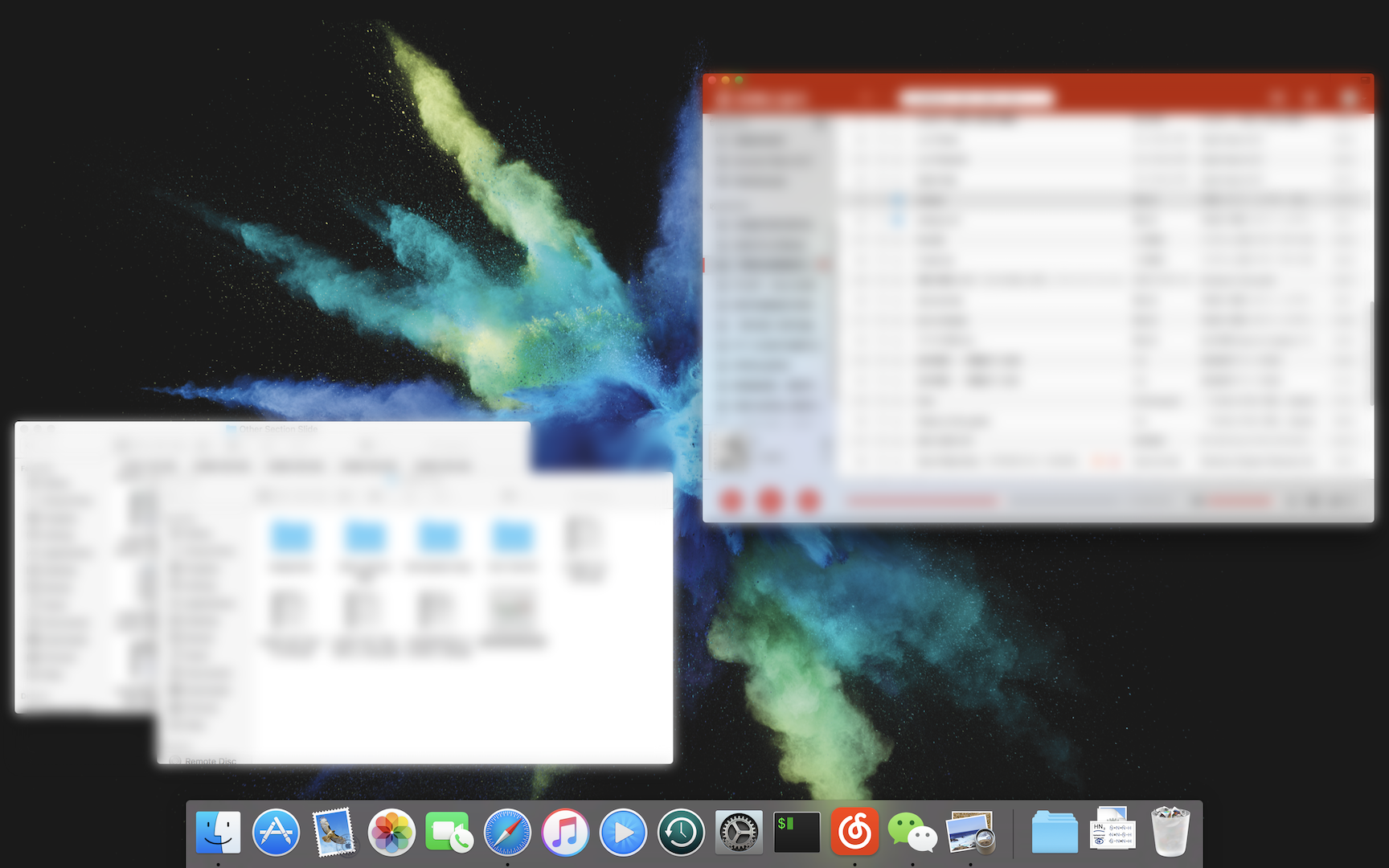The height and width of the screenshot is (868, 1389).
Task: Open the documents stack in the Dock
Action: pyautogui.click(x=1112, y=829)
